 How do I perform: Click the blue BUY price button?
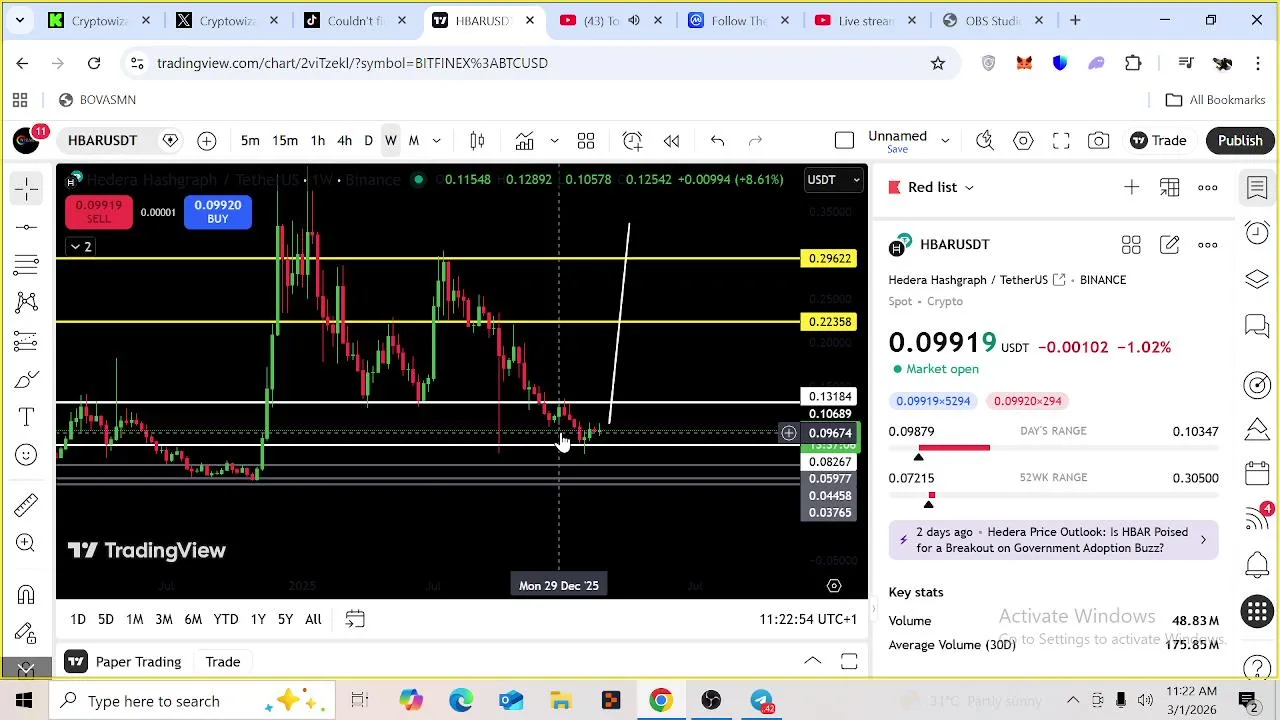[217, 212]
